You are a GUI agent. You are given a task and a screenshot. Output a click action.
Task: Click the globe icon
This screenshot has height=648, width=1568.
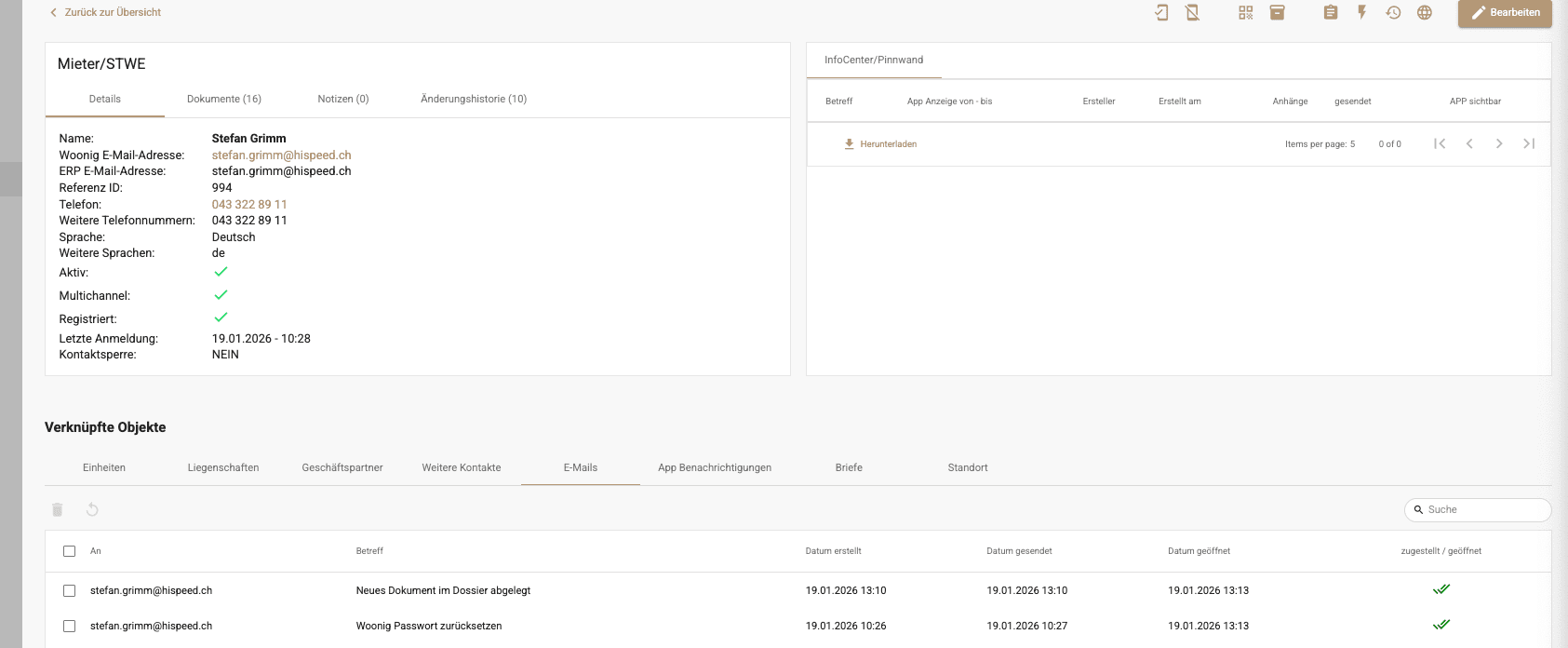(x=1425, y=12)
